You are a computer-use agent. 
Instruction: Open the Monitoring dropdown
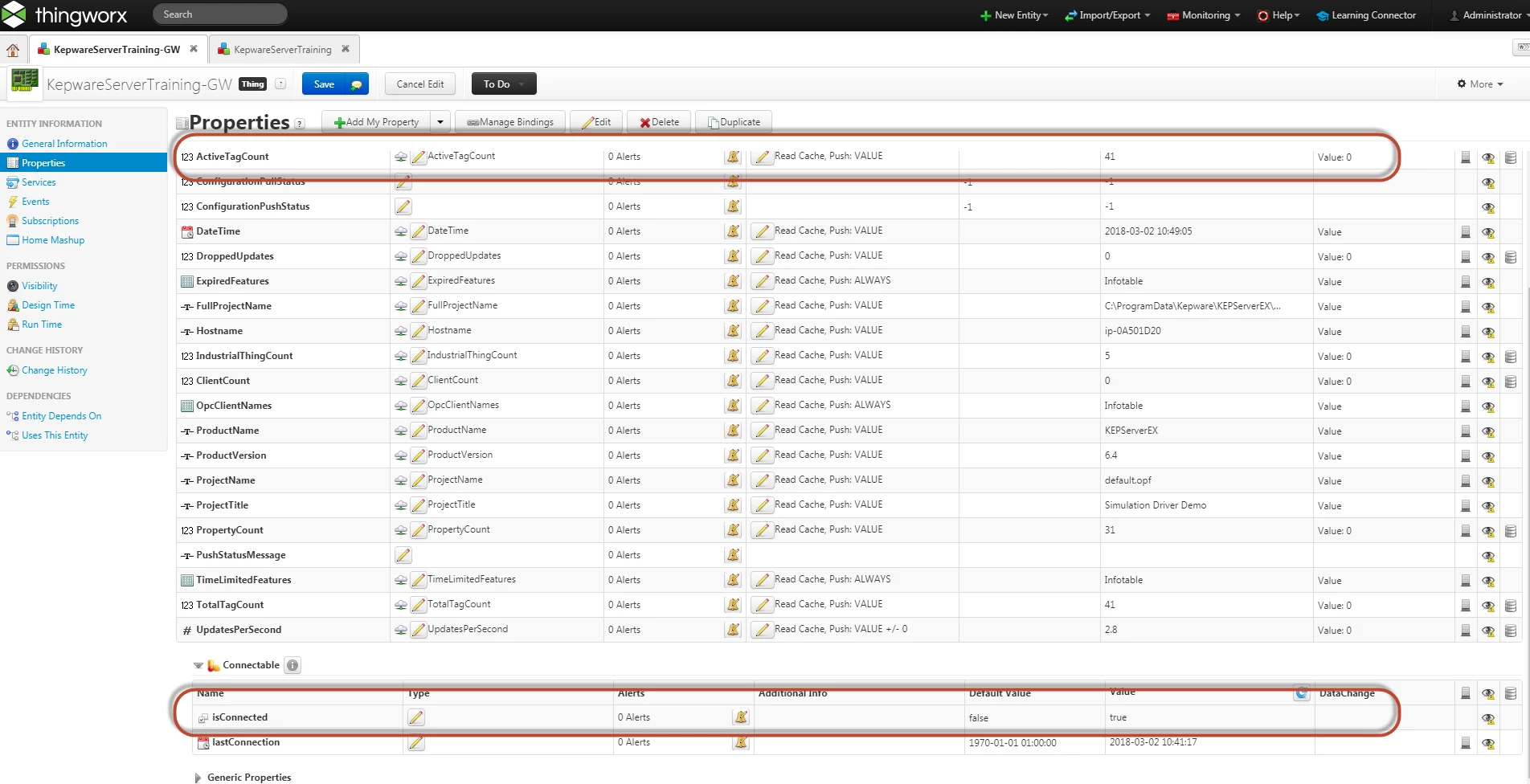click(1204, 15)
